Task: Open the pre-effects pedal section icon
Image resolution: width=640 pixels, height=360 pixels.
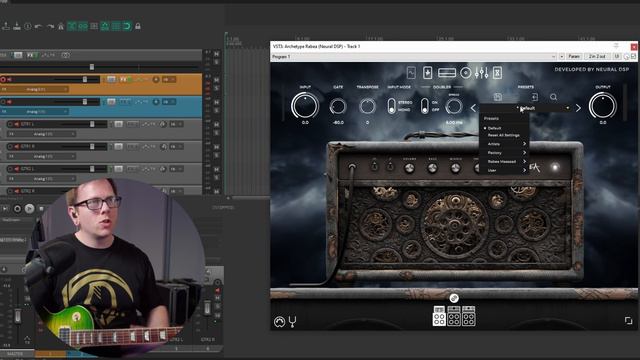Action: pos(427,73)
